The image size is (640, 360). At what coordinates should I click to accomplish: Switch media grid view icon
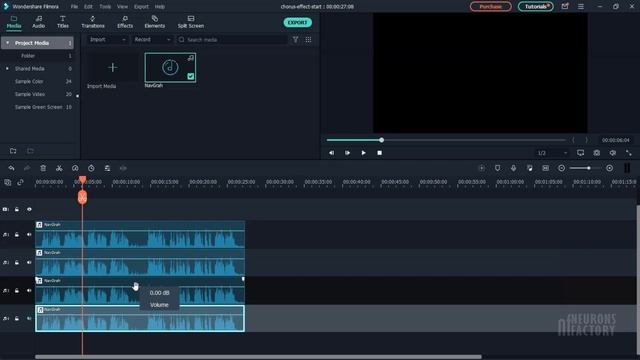coord(309,40)
